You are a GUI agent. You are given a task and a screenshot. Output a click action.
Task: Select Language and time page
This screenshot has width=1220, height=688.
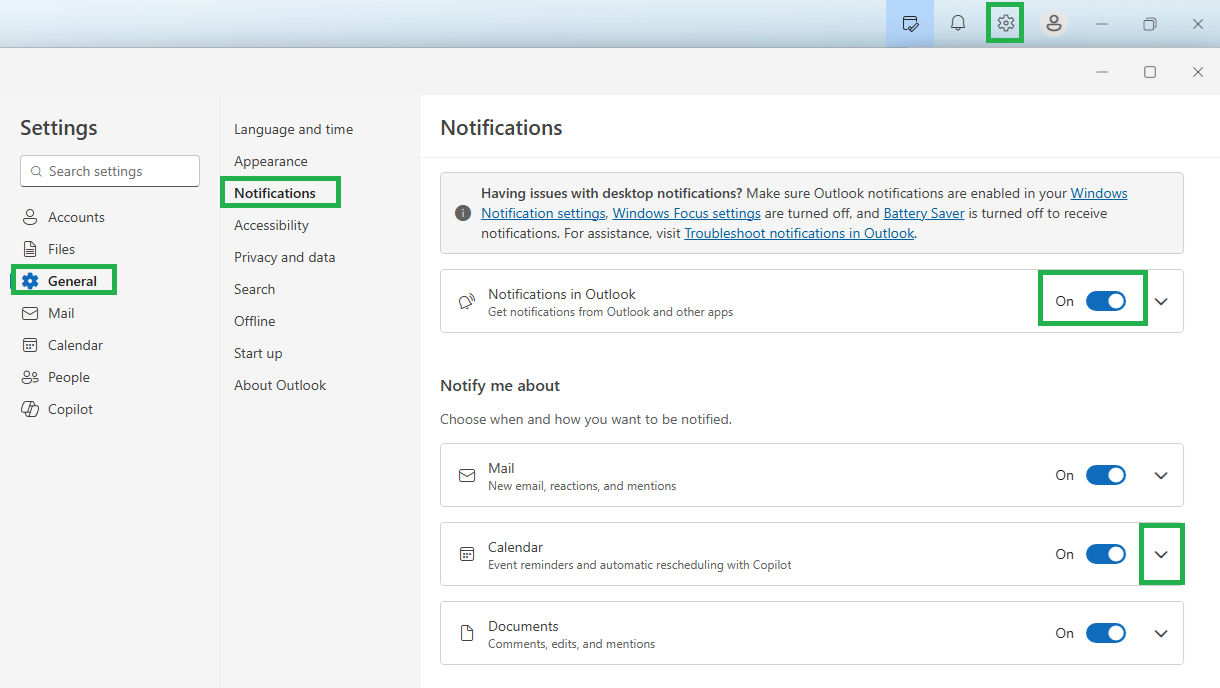(293, 129)
